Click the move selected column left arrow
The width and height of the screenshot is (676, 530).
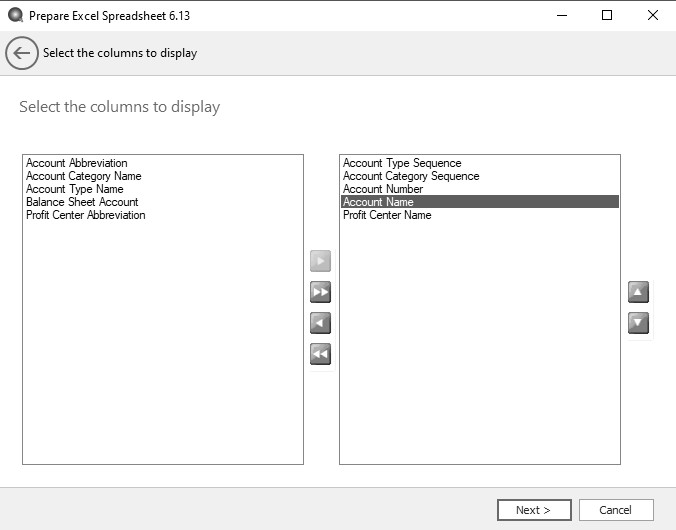point(320,323)
